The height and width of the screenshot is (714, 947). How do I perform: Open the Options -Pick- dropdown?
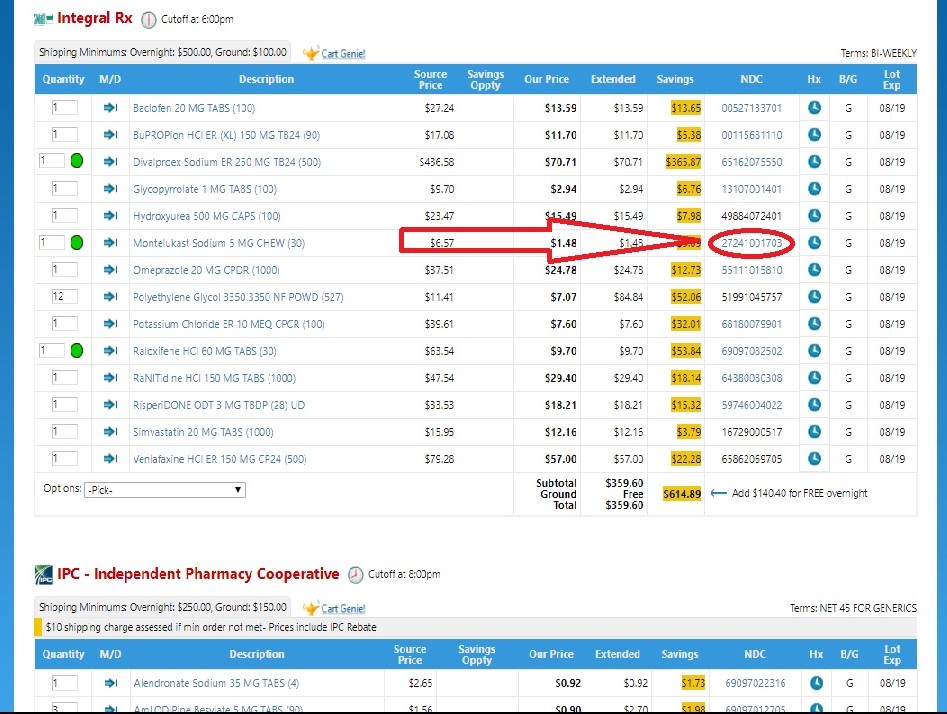(x=165, y=490)
